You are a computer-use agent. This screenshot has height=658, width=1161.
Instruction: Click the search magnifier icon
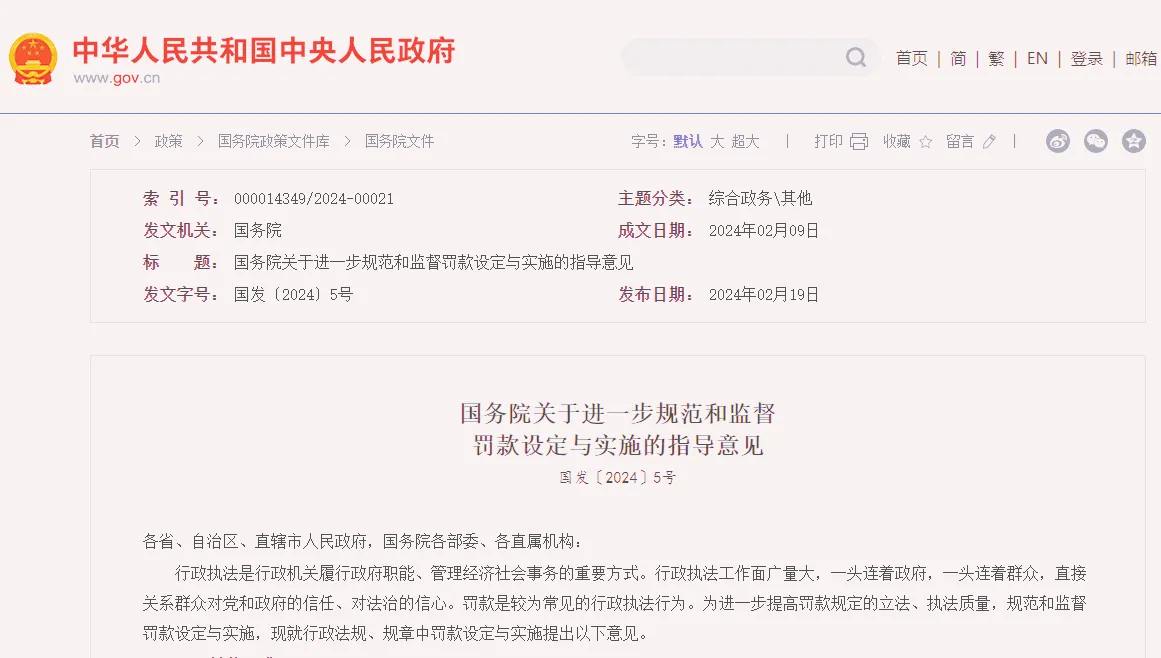(856, 58)
